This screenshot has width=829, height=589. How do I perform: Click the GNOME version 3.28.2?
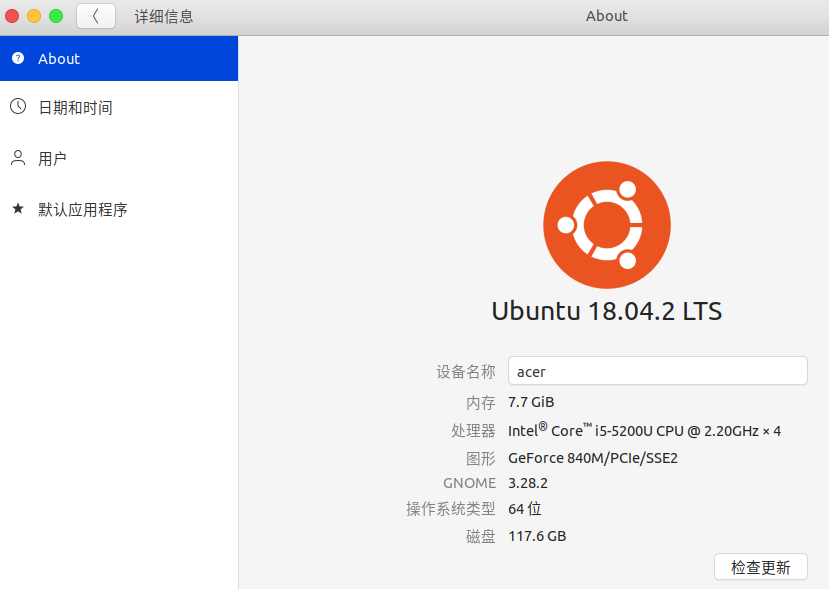(x=528, y=483)
